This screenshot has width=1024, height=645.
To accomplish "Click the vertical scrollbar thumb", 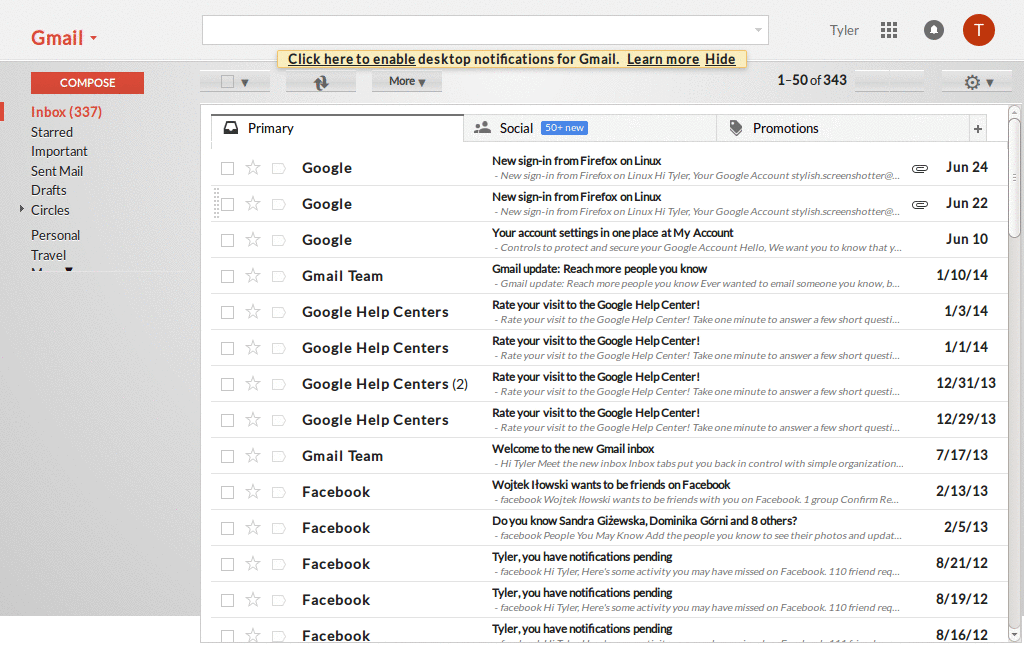I will (1014, 176).
